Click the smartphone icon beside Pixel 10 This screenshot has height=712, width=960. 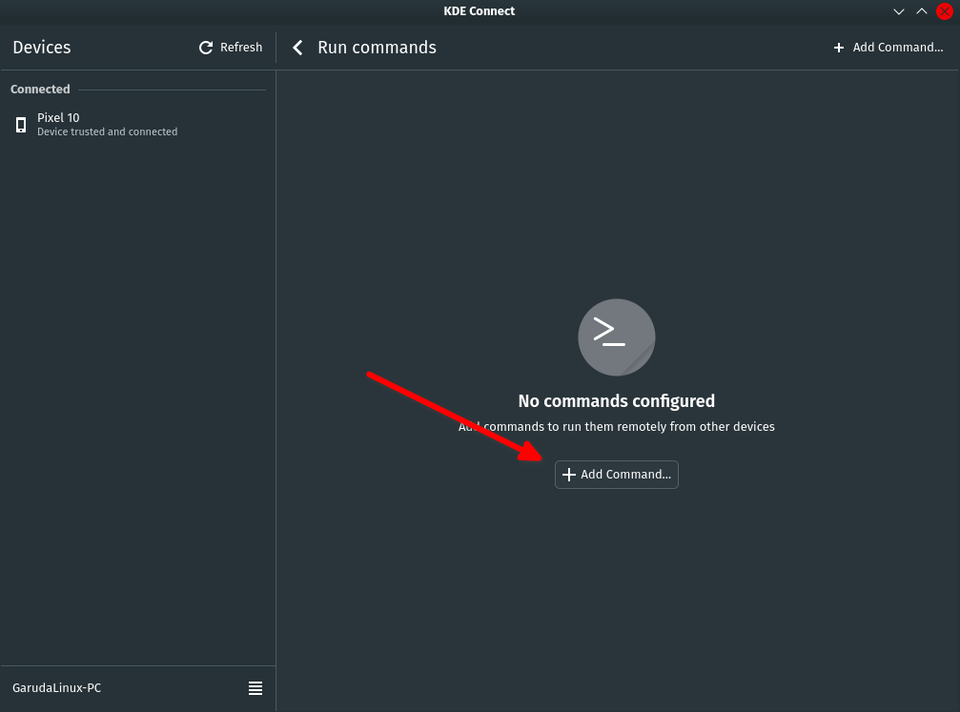20,124
